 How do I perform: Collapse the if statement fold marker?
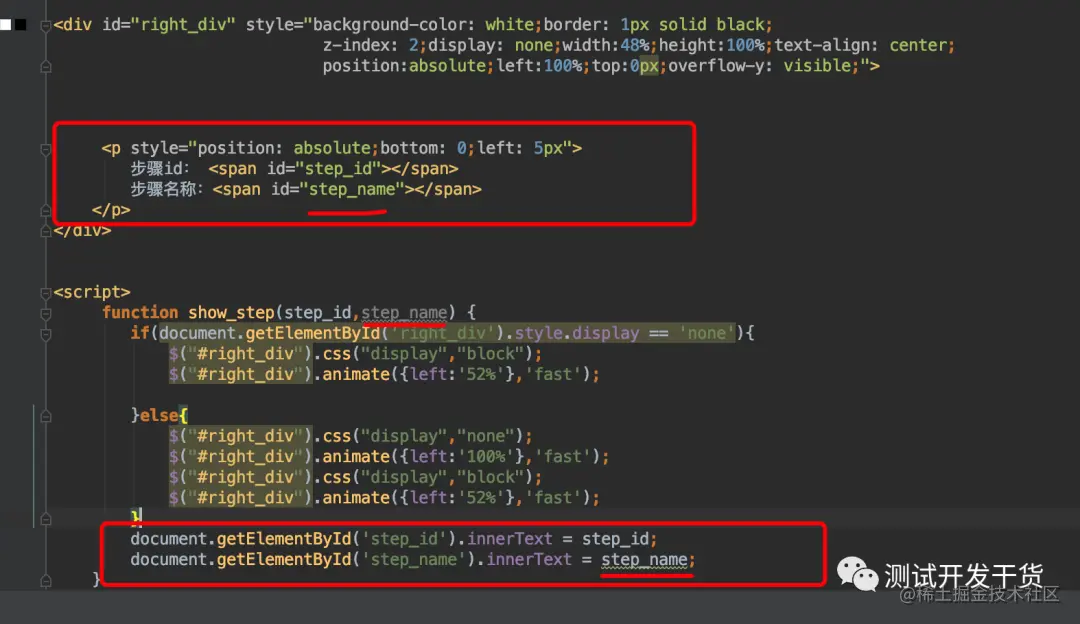point(45,335)
